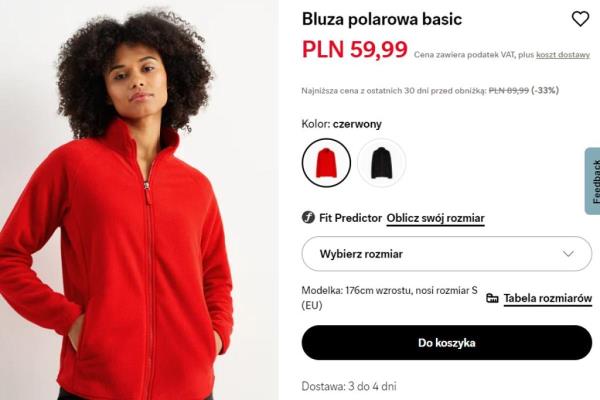
Task: Click the Fit Predictor text label
Action: 351,218
